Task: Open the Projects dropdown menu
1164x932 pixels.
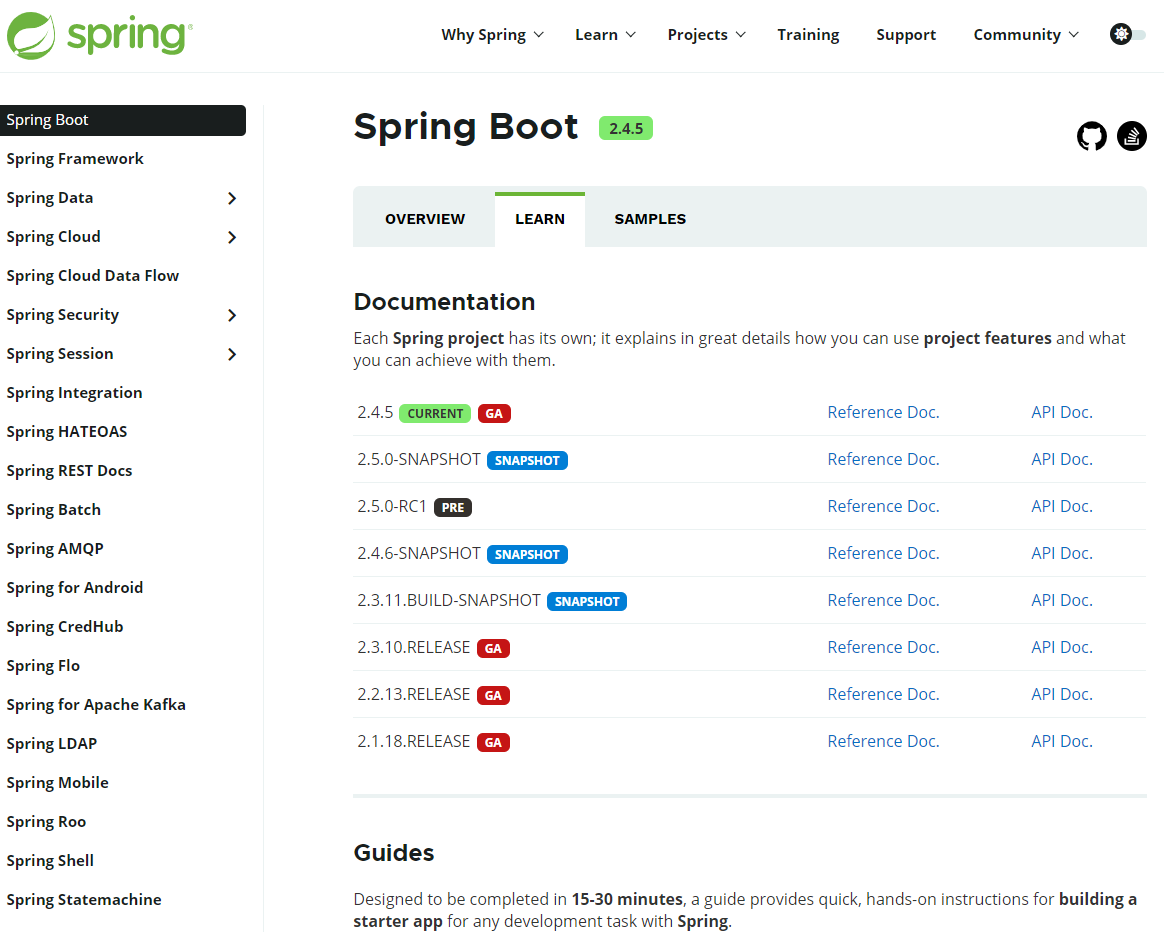Action: (x=706, y=35)
